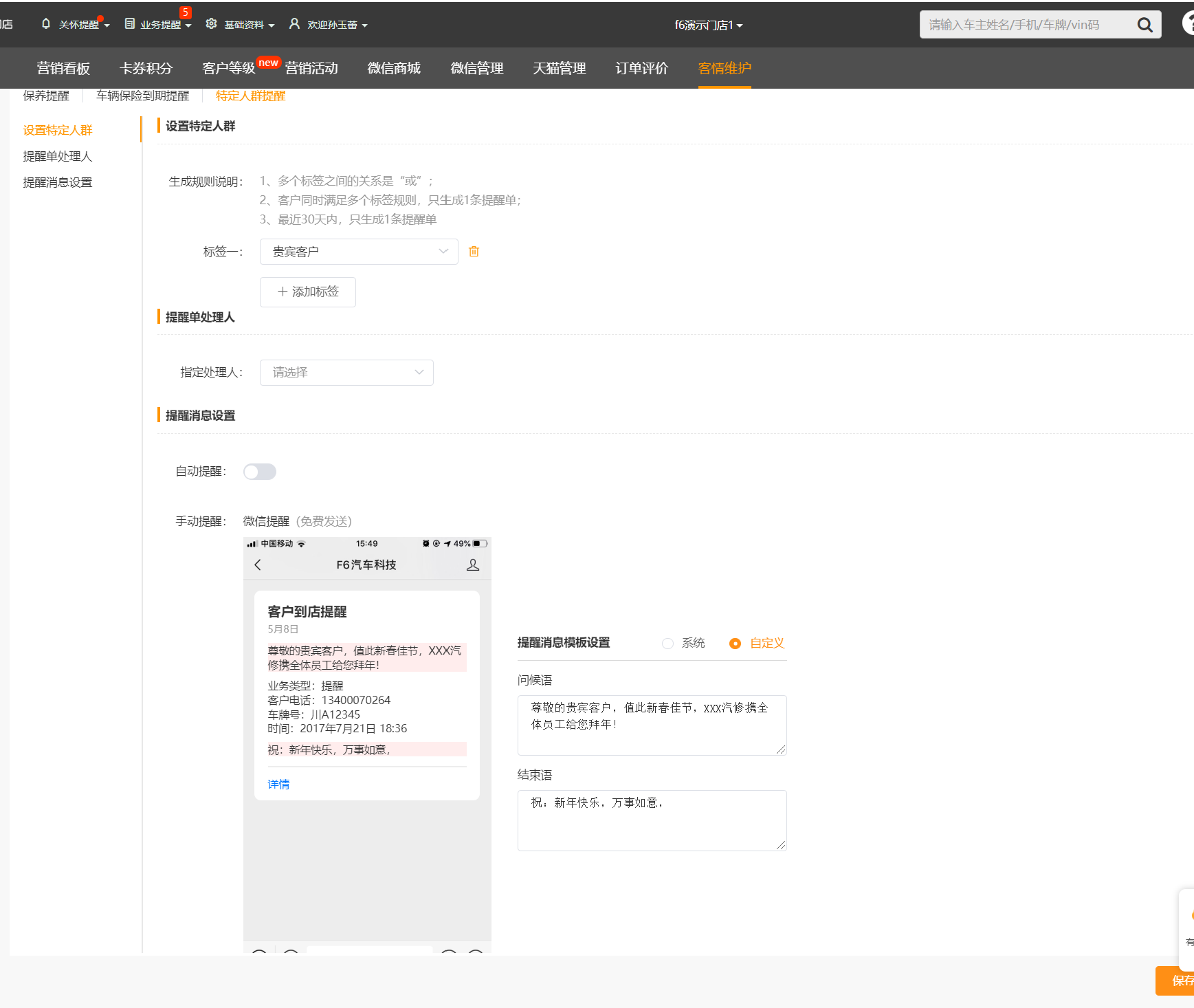The height and width of the screenshot is (1008, 1194).
Task: Click the gear icon beside 基础资料
Action: [212, 24]
